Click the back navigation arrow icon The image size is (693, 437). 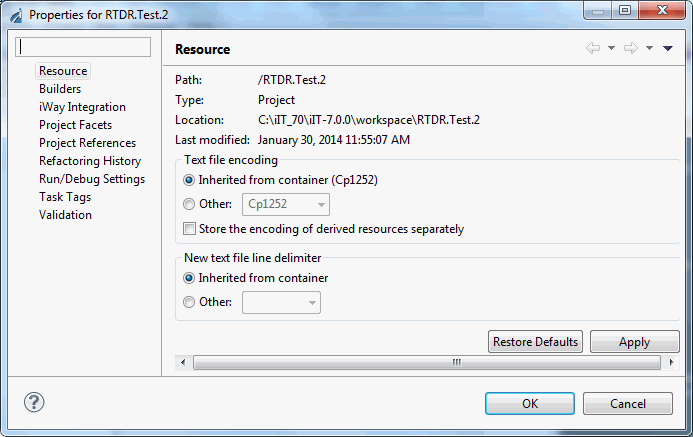(593, 48)
